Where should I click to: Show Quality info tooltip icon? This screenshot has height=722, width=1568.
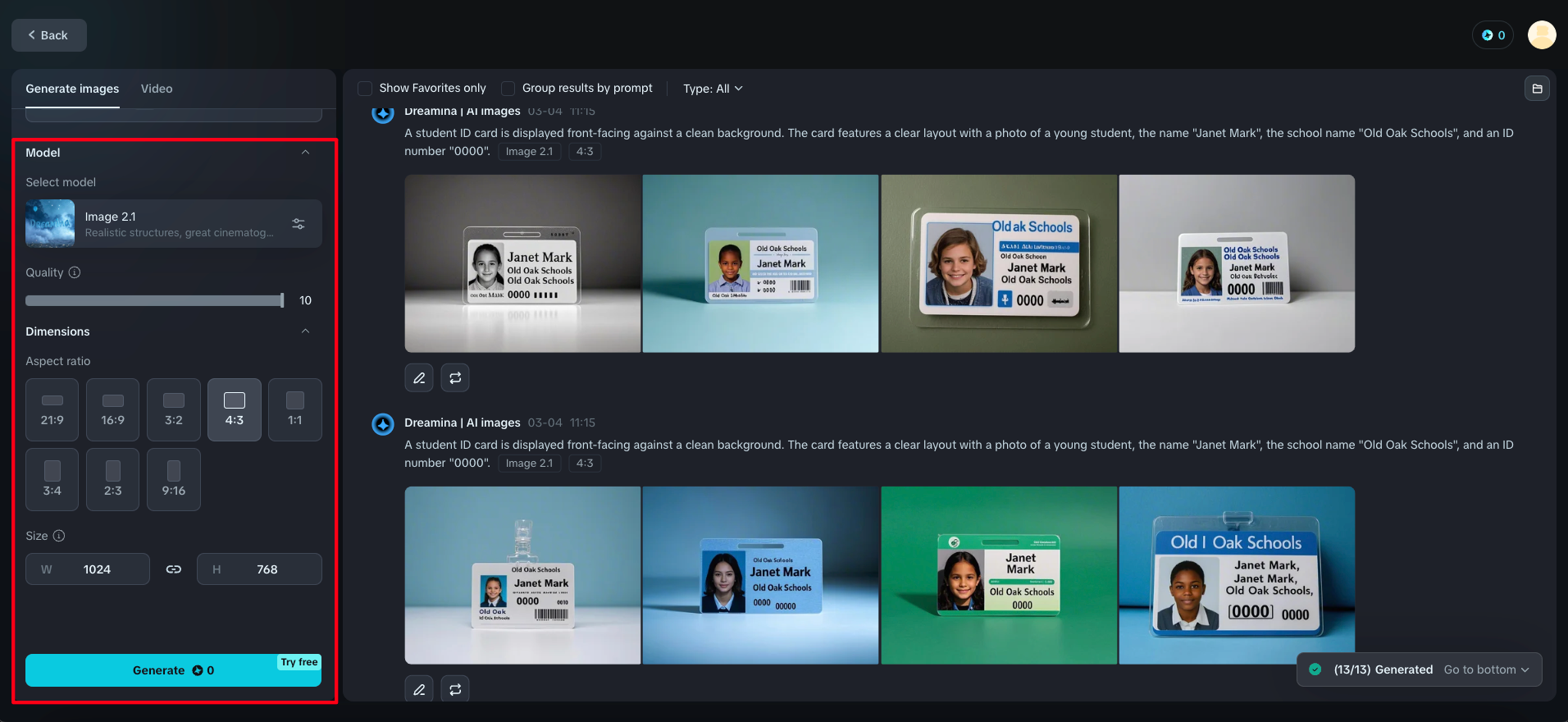(75, 272)
